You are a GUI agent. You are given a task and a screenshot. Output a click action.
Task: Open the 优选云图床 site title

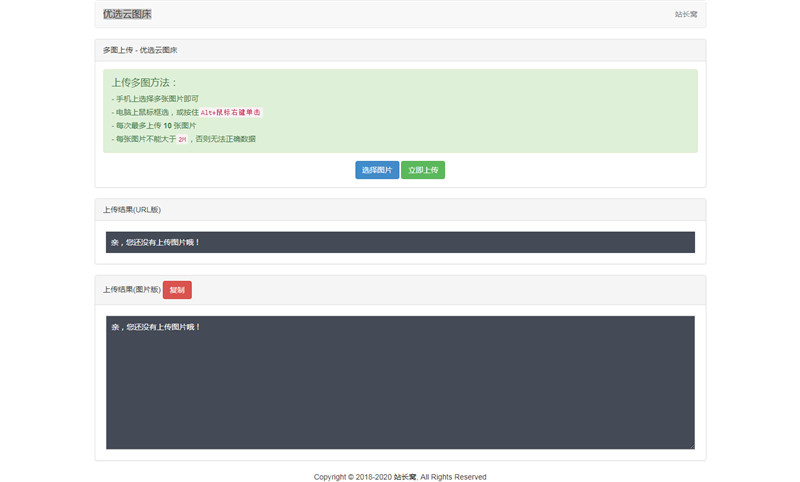127,14
